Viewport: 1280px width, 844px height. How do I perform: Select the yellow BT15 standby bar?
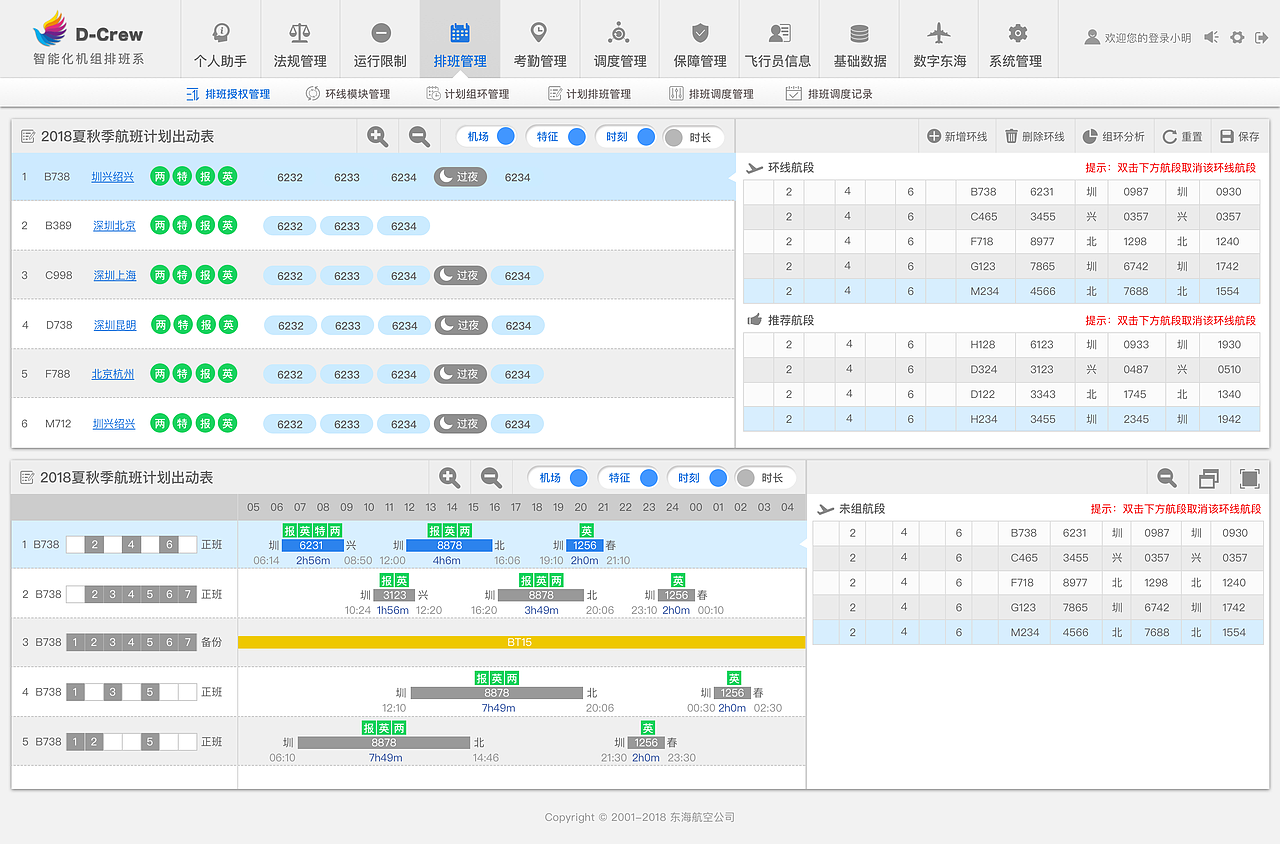pyautogui.click(x=521, y=642)
